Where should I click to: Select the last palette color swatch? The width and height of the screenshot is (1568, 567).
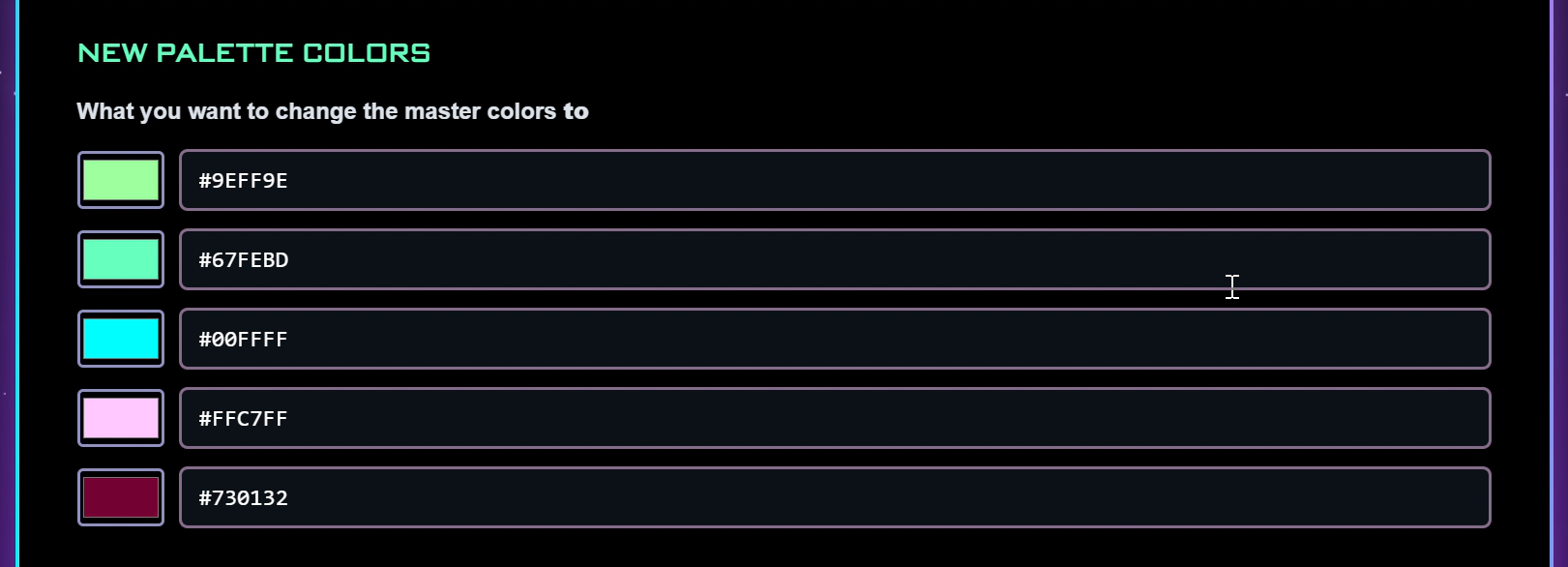click(x=121, y=497)
